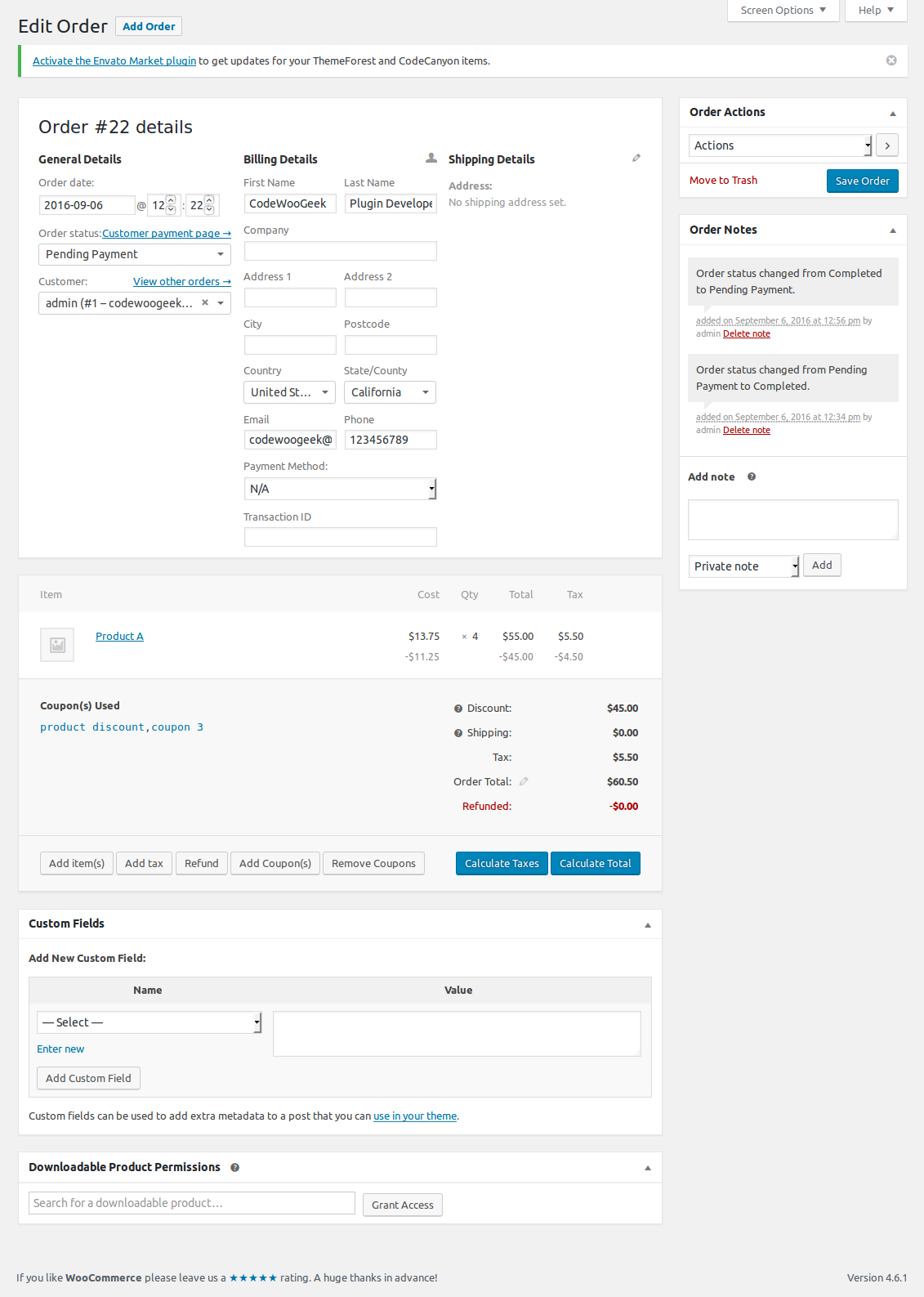The width and height of the screenshot is (924, 1297).
Task: Edit order total with pencil icon
Action: click(524, 781)
